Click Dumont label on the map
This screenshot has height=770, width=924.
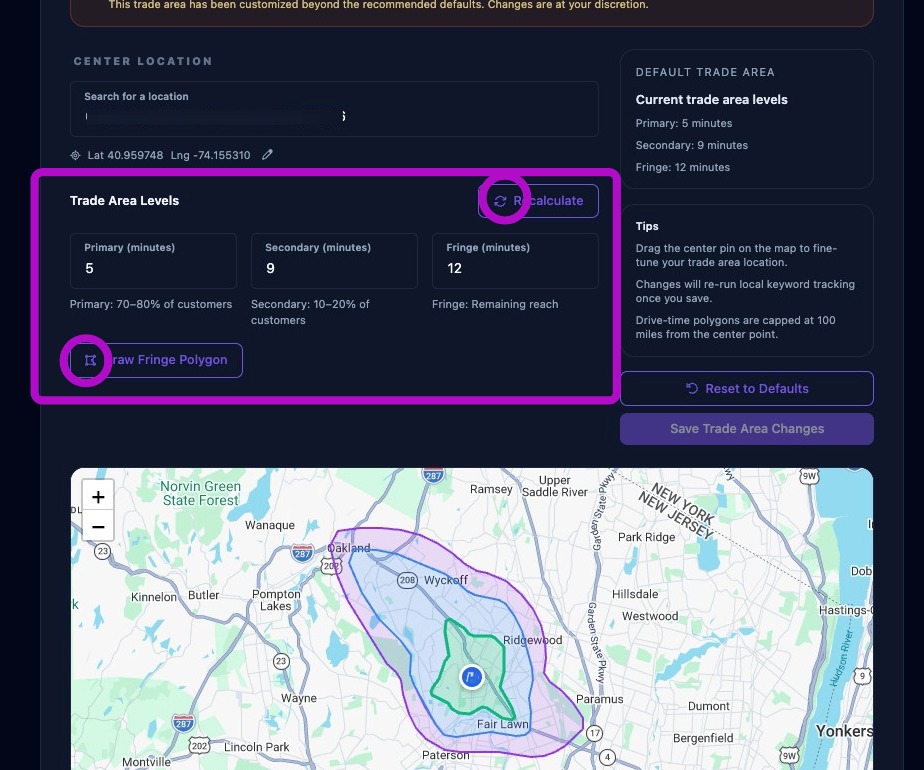coord(708,706)
